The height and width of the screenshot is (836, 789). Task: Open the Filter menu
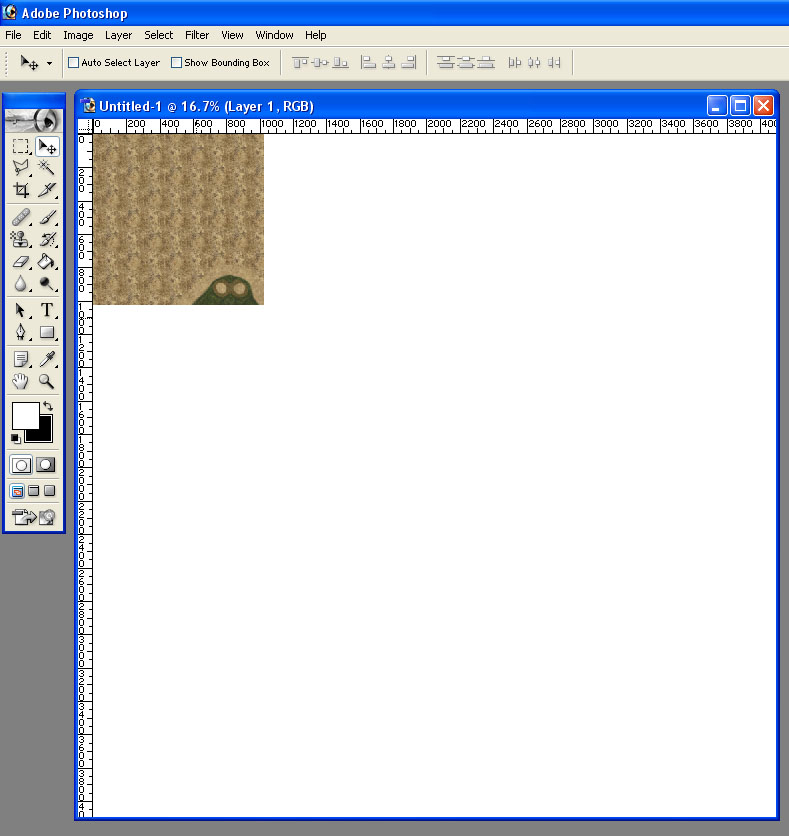197,35
